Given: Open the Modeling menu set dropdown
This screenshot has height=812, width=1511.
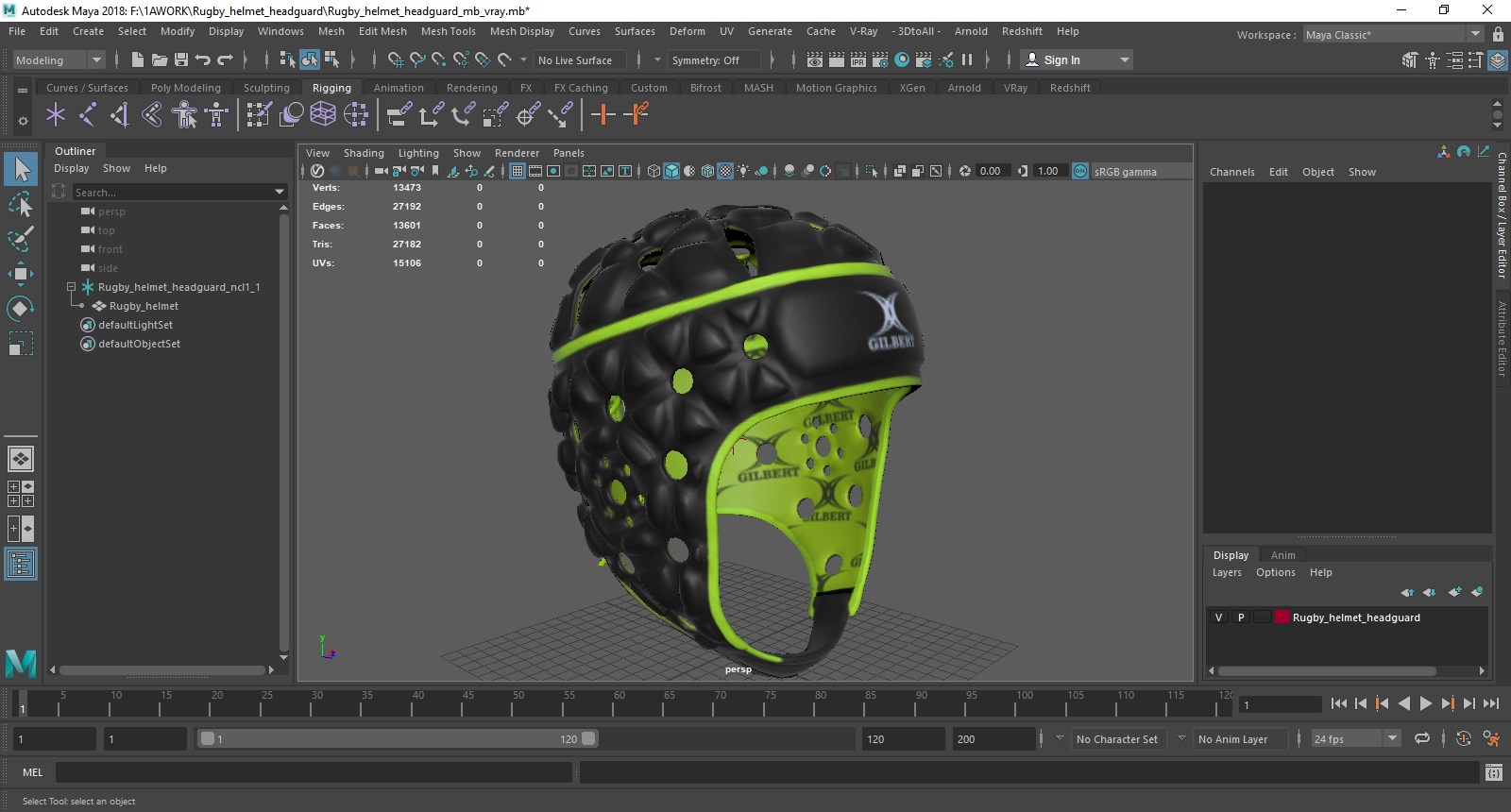Looking at the screenshot, I should pos(59,59).
